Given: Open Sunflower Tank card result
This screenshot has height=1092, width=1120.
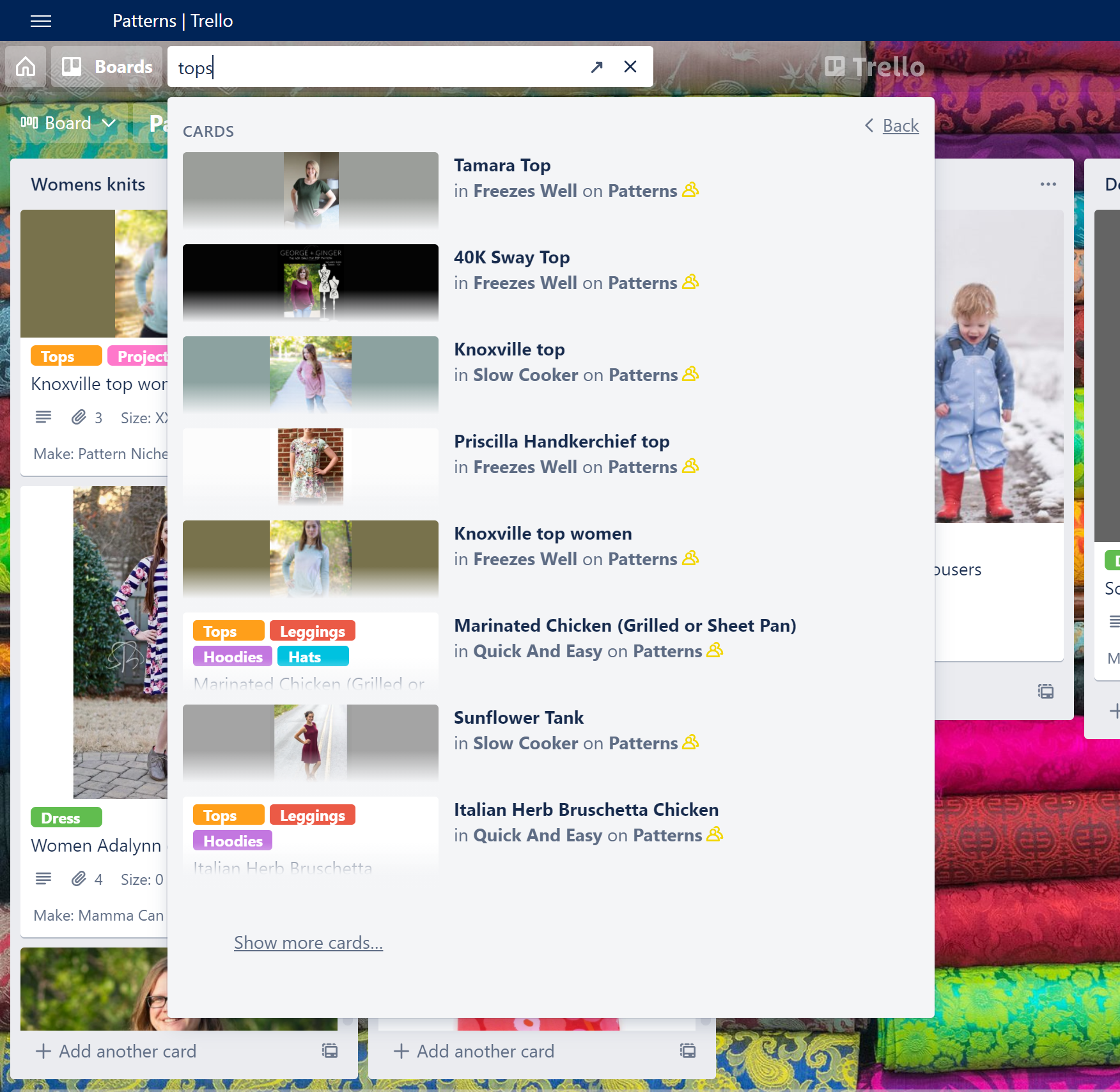Looking at the screenshot, I should [x=518, y=717].
